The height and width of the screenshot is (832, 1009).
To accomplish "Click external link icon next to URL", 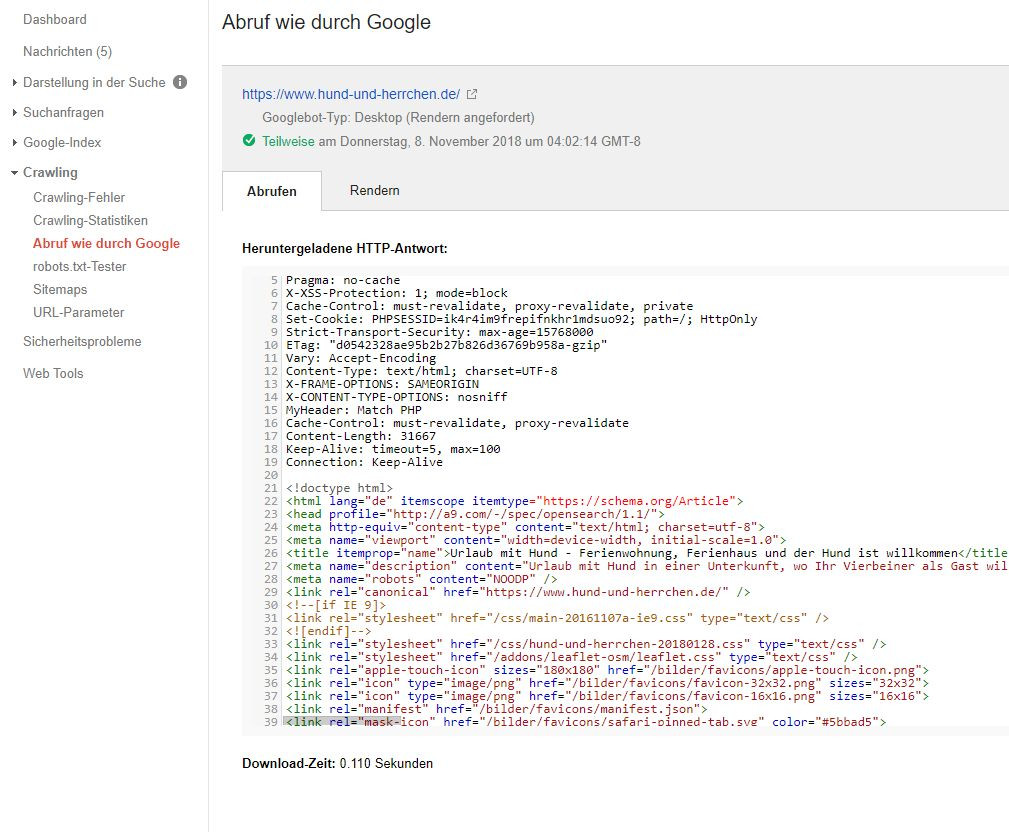I will pyautogui.click(x=472, y=94).
